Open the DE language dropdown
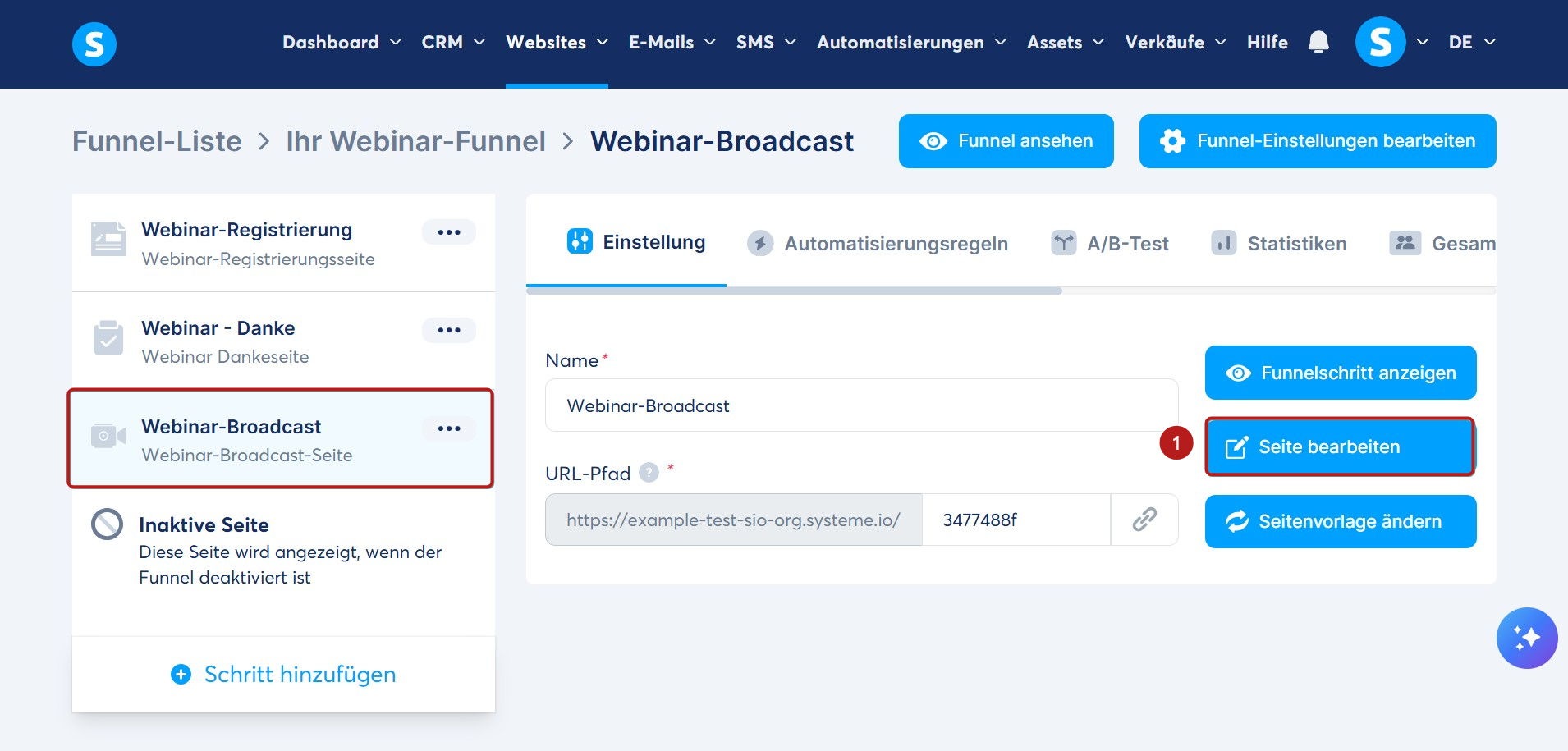The width and height of the screenshot is (1568, 751). click(x=1472, y=42)
